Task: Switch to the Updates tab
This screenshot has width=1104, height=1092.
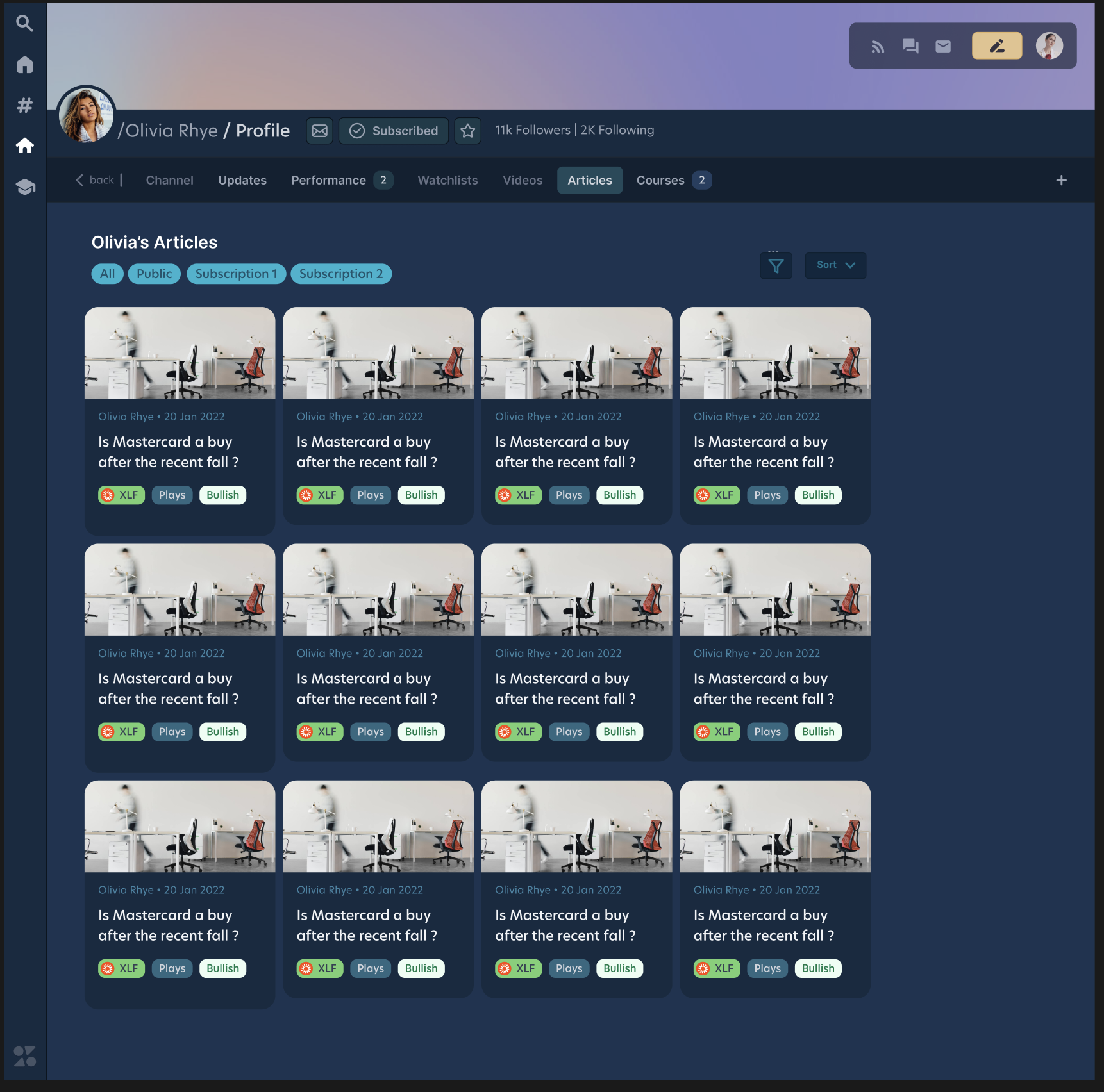Action: 242,180
